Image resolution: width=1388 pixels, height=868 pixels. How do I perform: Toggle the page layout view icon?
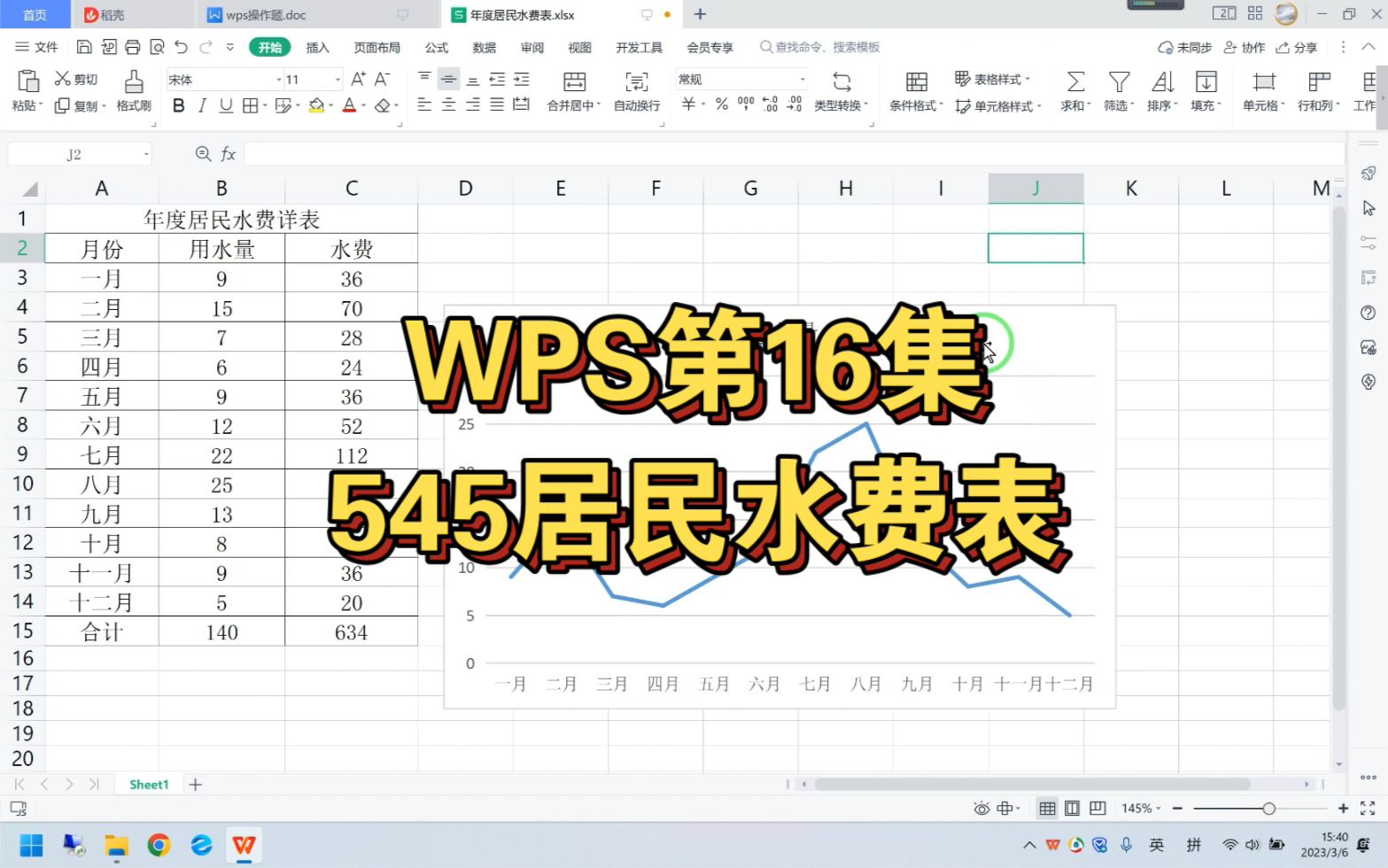tap(1073, 809)
